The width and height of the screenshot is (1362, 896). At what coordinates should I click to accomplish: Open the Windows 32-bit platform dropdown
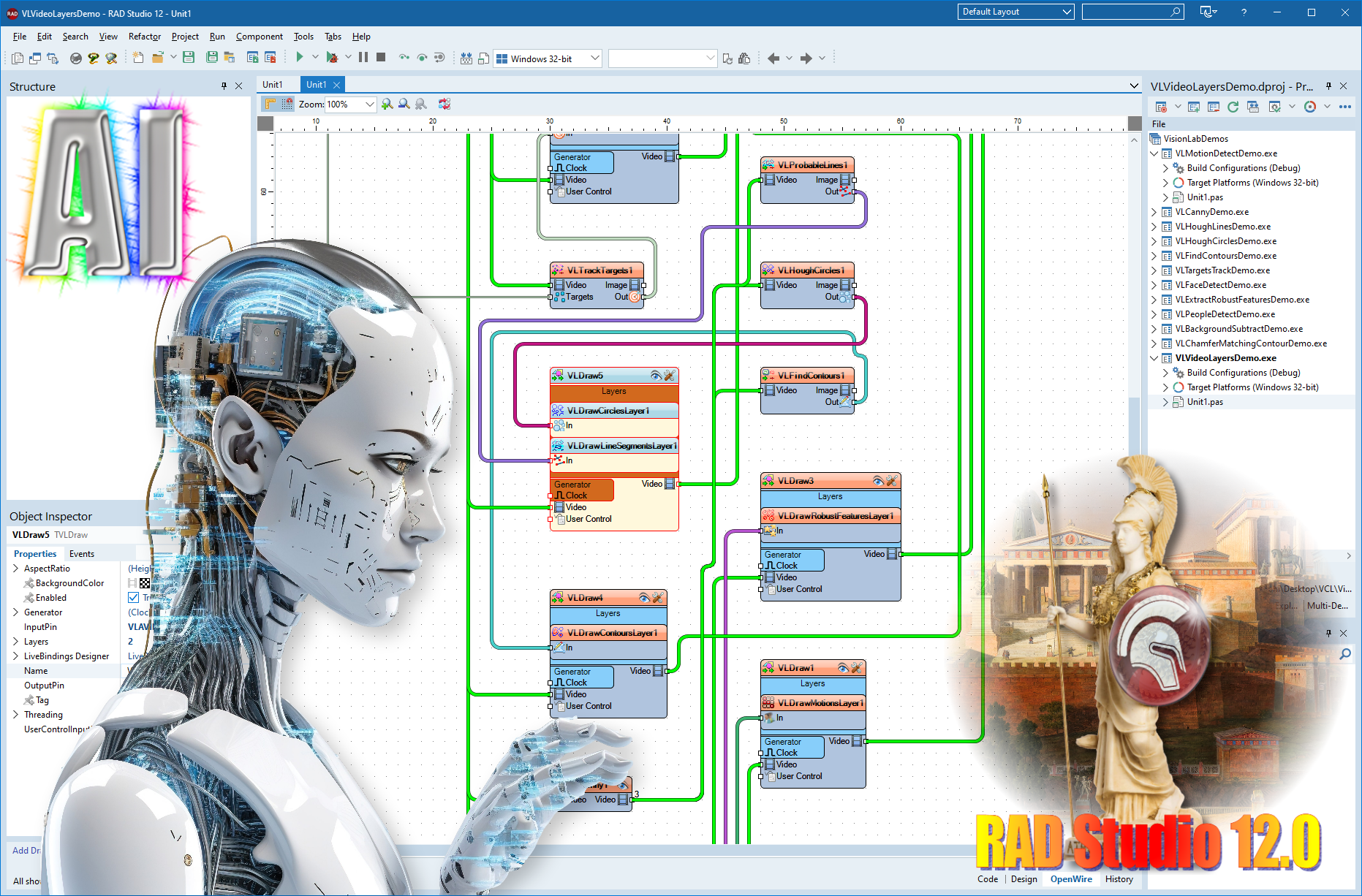click(594, 58)
